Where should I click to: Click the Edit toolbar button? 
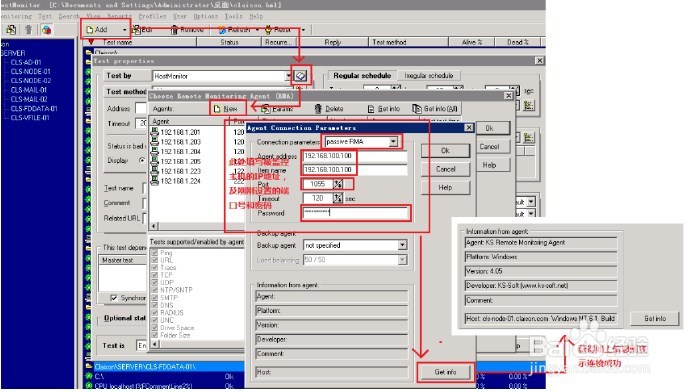coord(143,30)
